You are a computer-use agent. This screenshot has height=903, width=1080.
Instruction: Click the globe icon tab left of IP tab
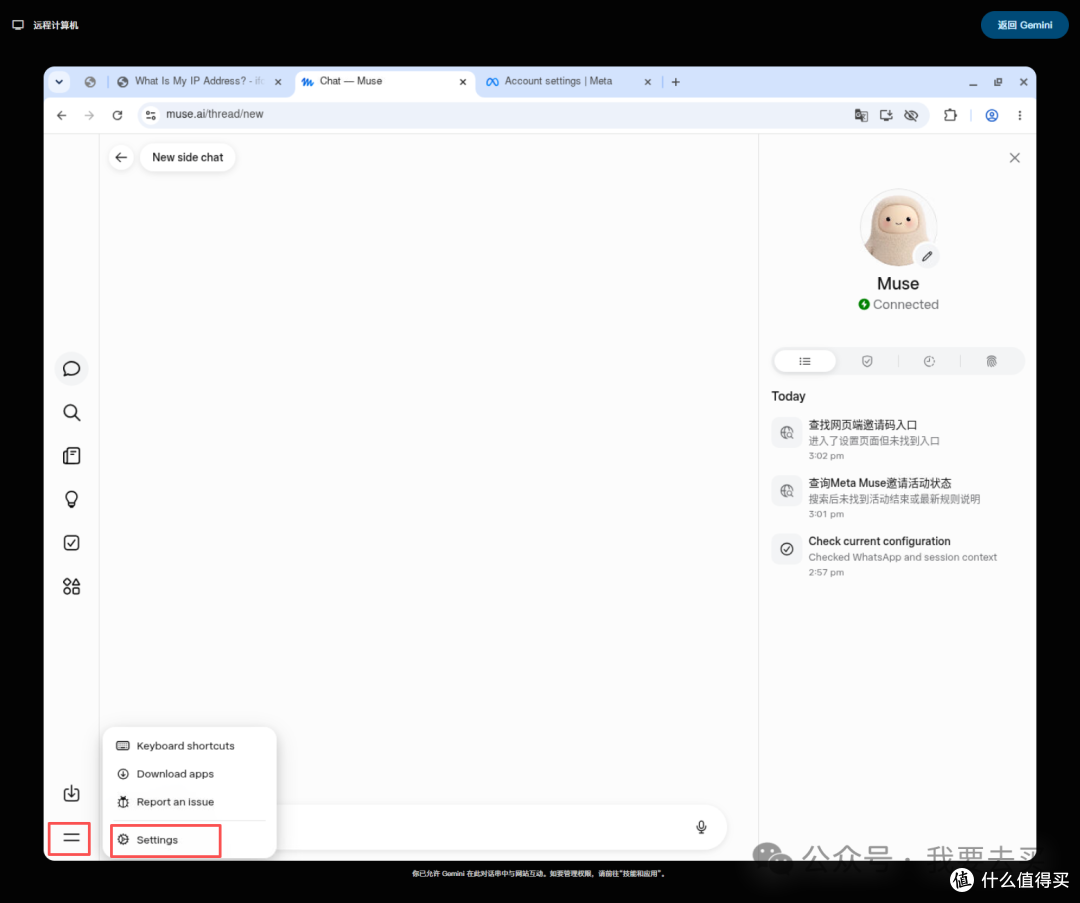point(90,82)
